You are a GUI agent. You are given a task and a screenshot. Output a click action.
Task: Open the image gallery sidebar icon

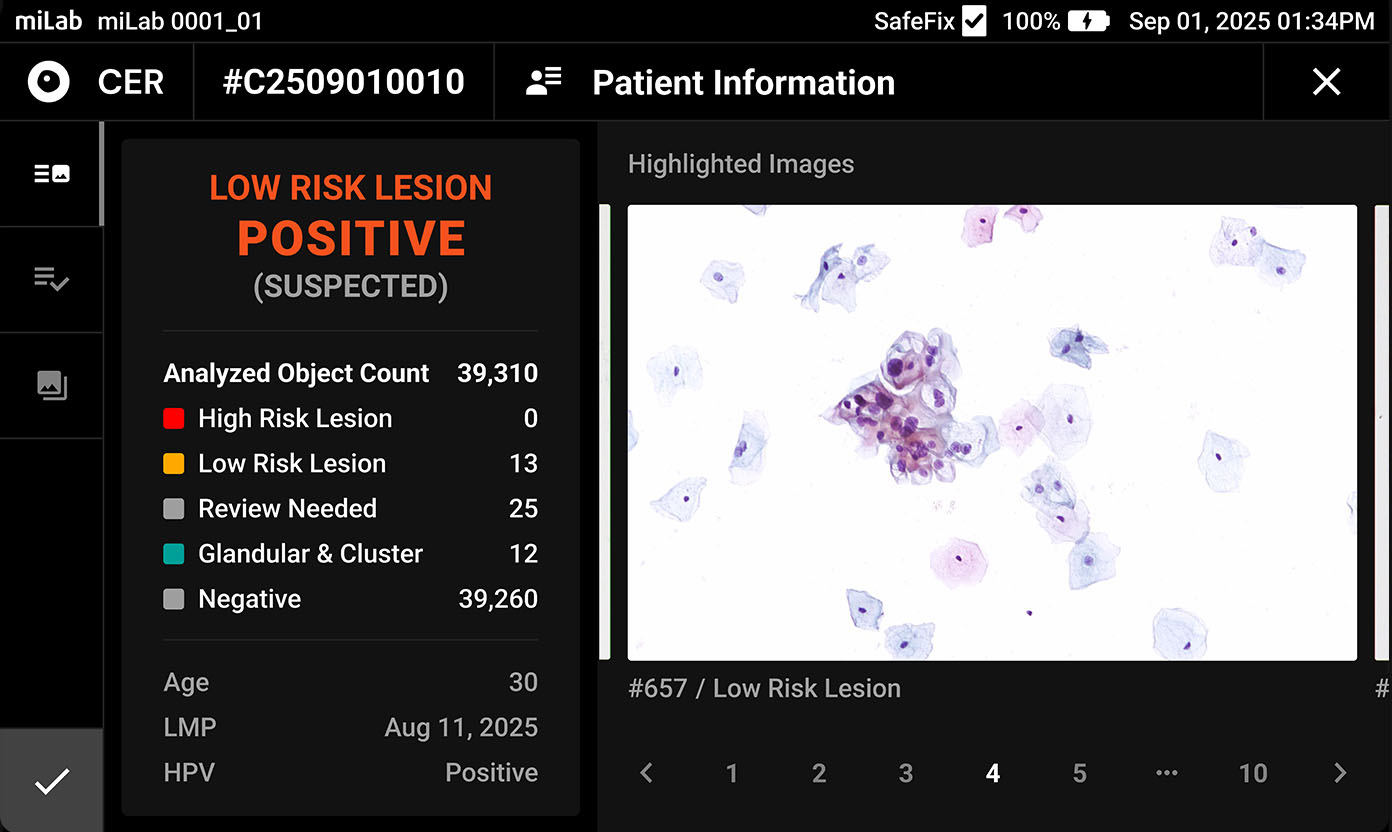(x=51, y=385)
